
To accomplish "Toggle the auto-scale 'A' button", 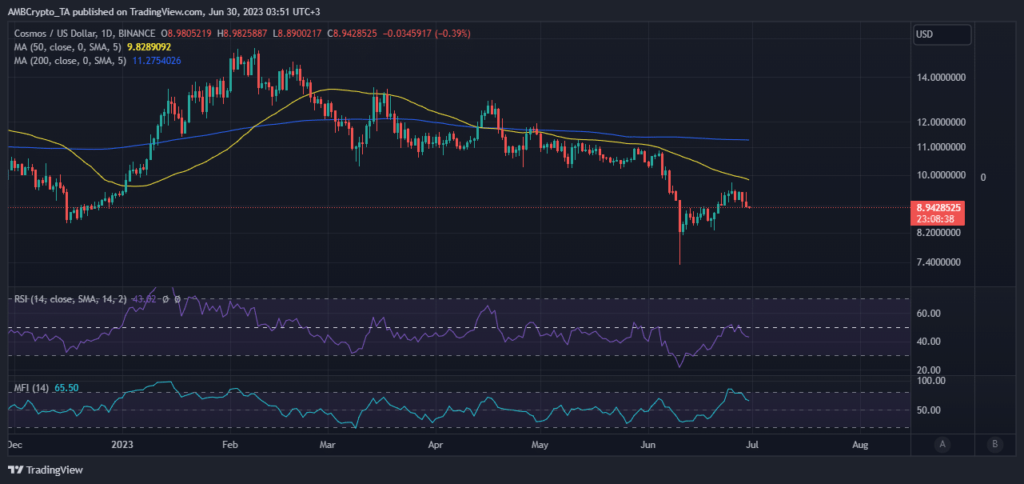I will (x=942, y=442).
